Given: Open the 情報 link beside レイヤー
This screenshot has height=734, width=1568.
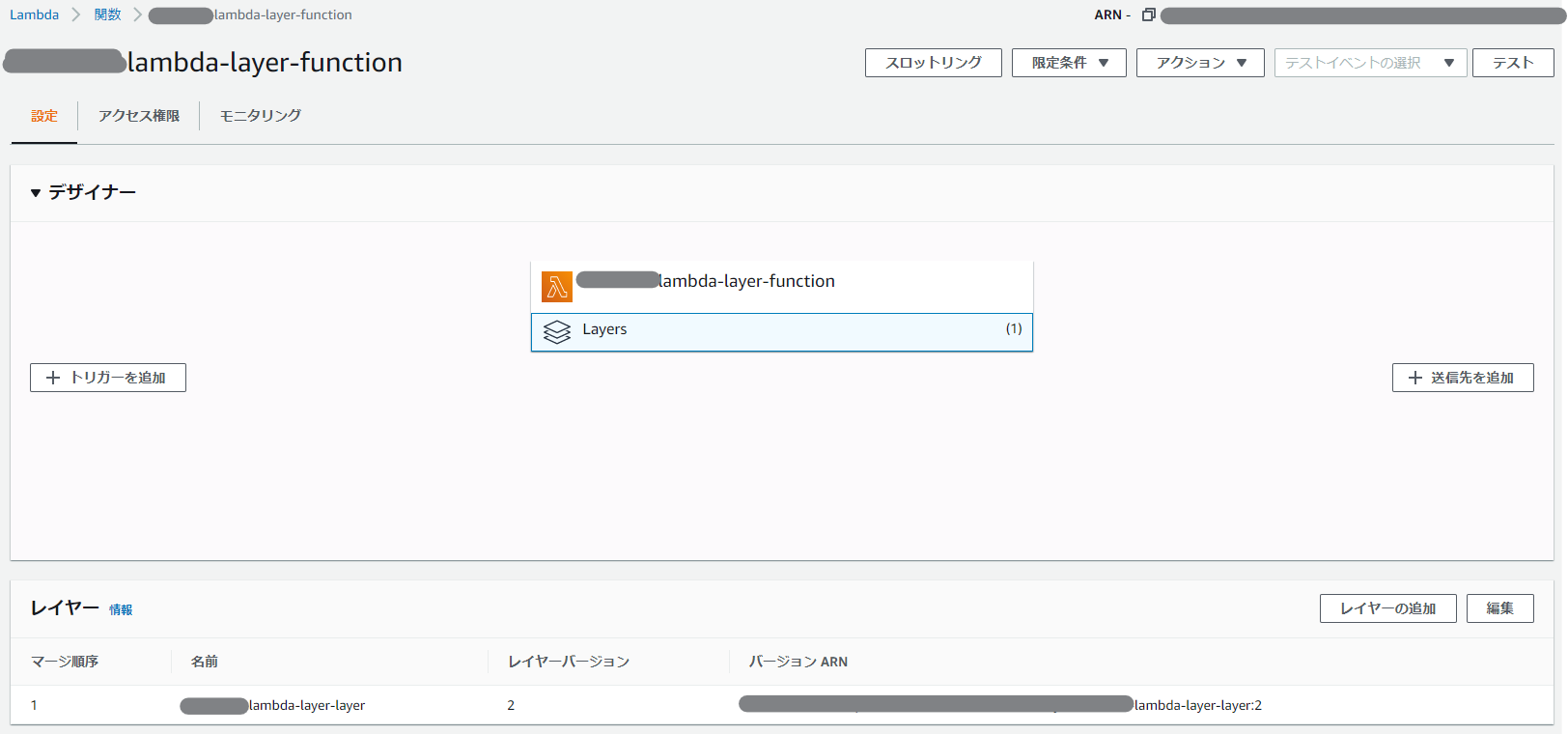Looking at the screenshot, I should (121, 609).
